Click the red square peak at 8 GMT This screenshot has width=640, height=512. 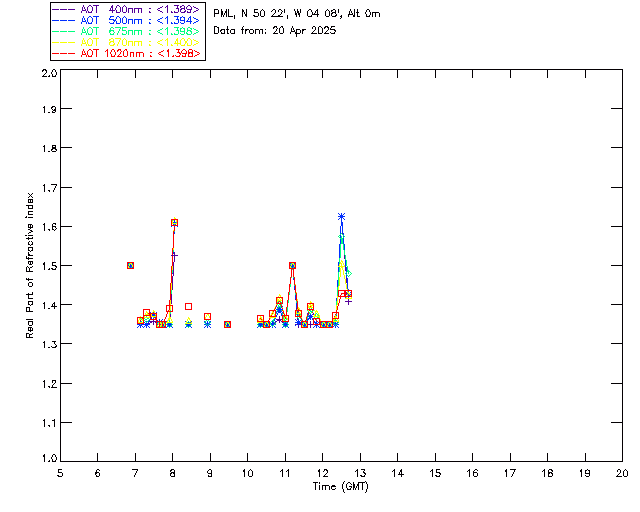point(174,223)
